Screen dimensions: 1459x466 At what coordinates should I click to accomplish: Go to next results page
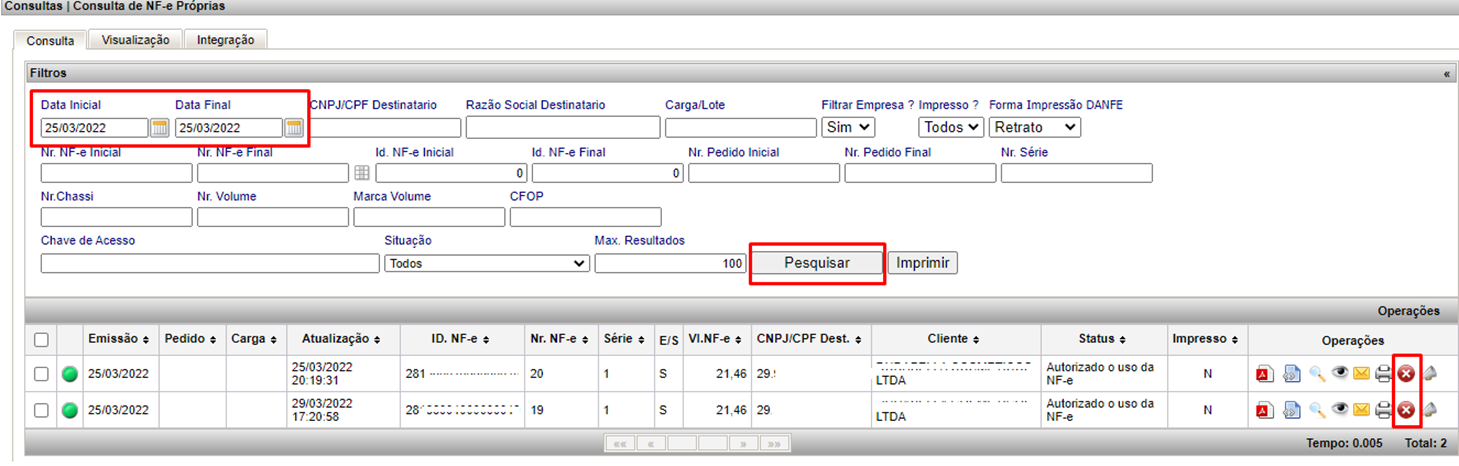pos(743,443)
